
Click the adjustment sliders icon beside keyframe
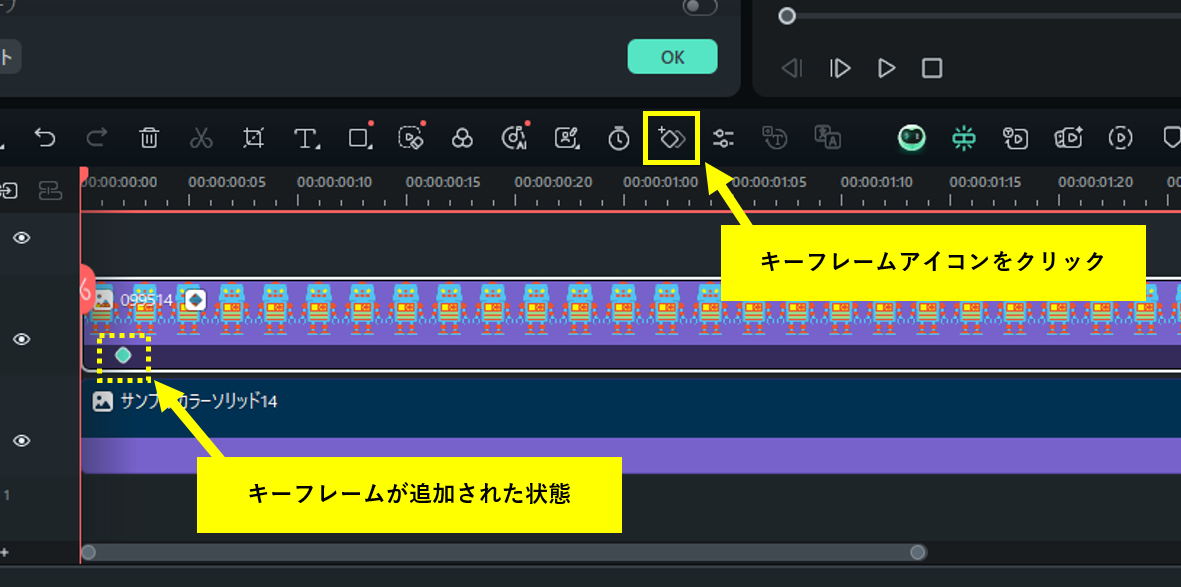click(x=724, y=138)
